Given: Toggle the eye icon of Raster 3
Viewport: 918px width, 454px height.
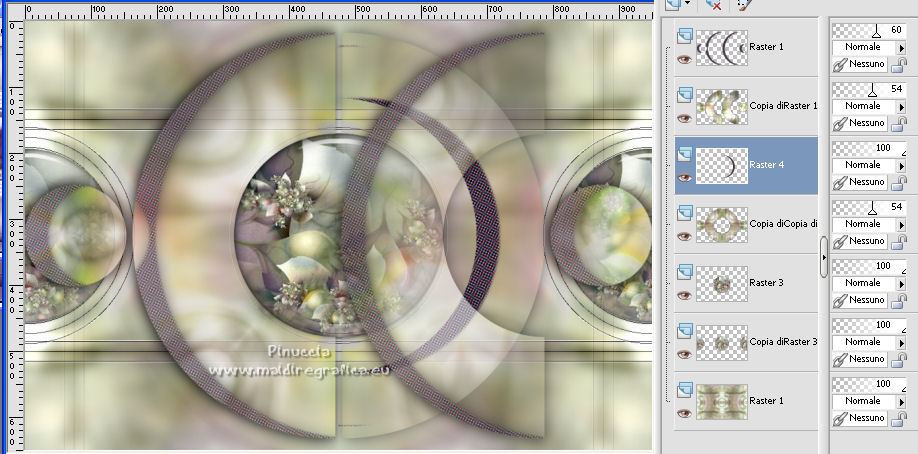Looking at the screenshot, I should tap(684, 295).
